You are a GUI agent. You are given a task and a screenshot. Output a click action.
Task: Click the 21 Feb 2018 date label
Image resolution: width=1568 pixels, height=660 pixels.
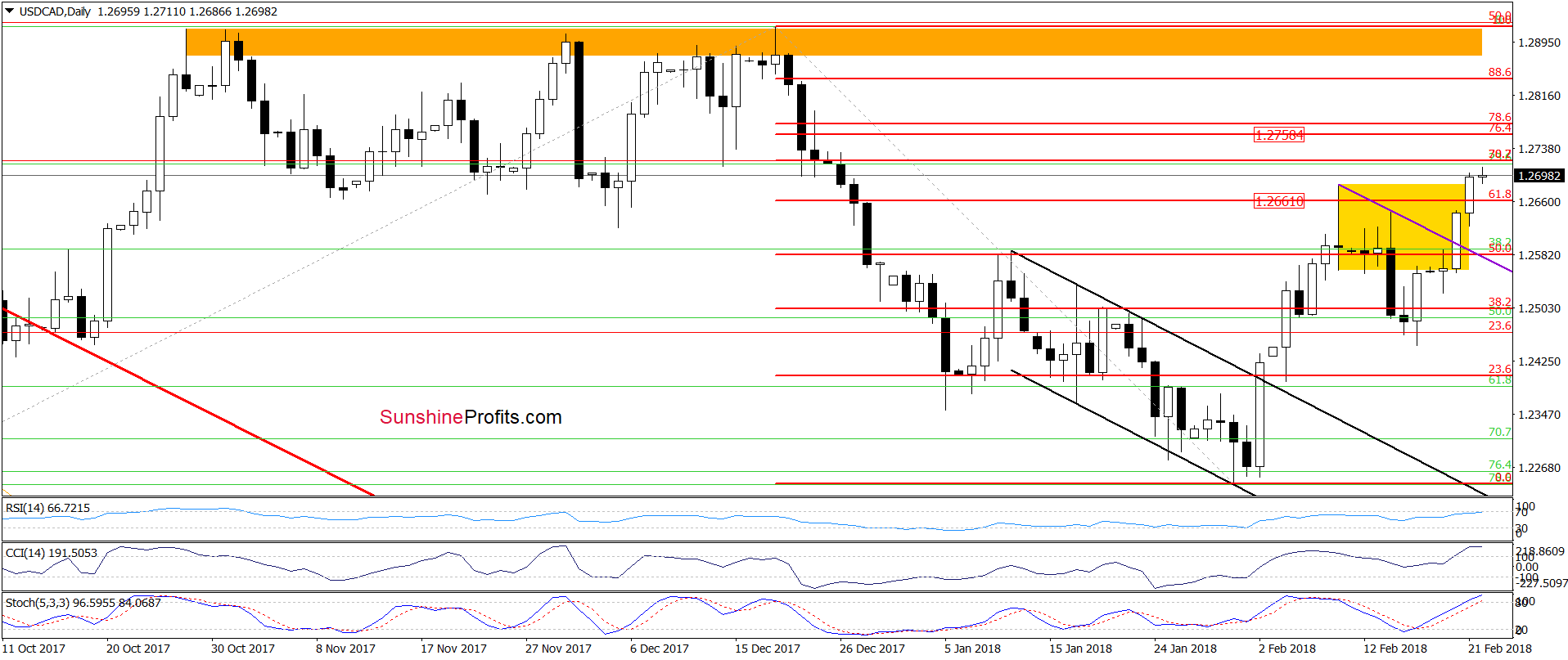coord(1499,649)
